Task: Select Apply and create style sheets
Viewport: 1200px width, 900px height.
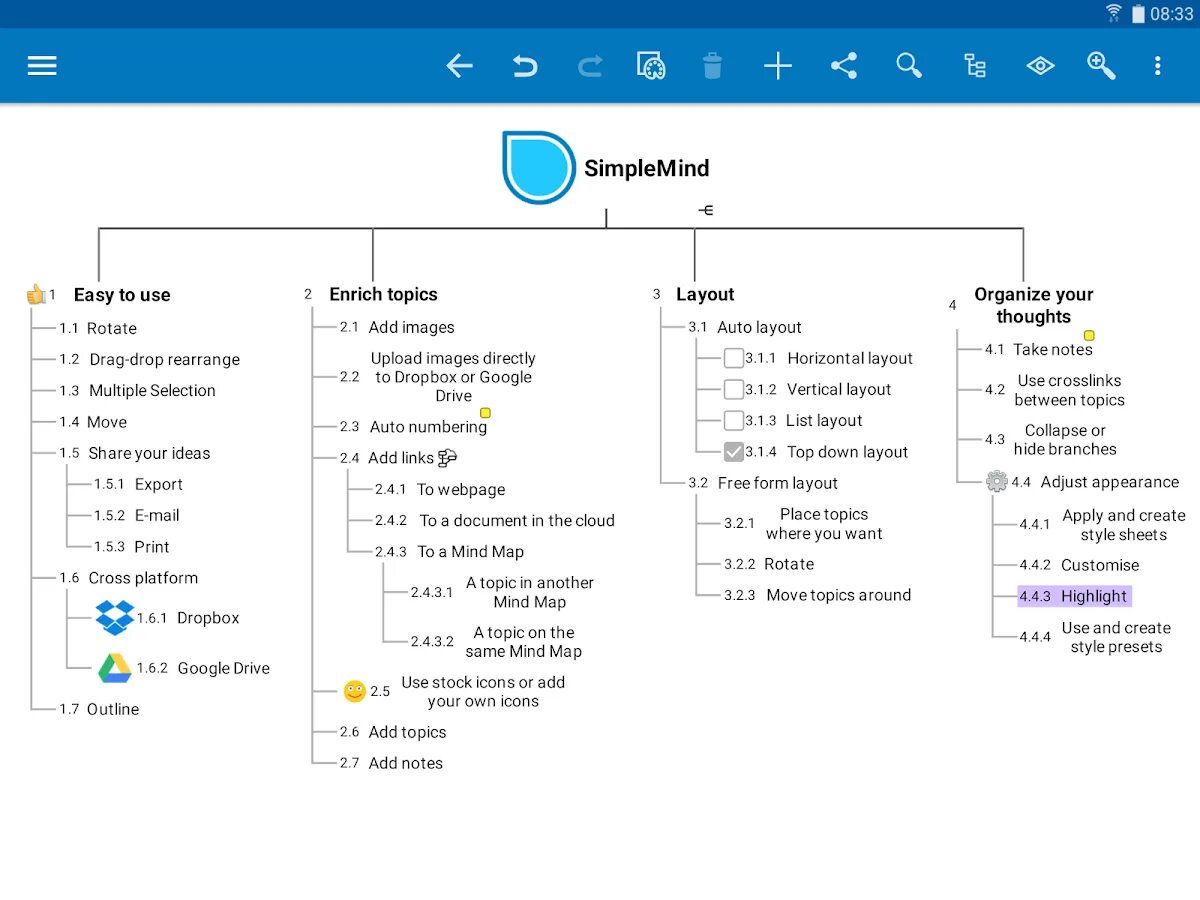Action: pos(1123,525)
